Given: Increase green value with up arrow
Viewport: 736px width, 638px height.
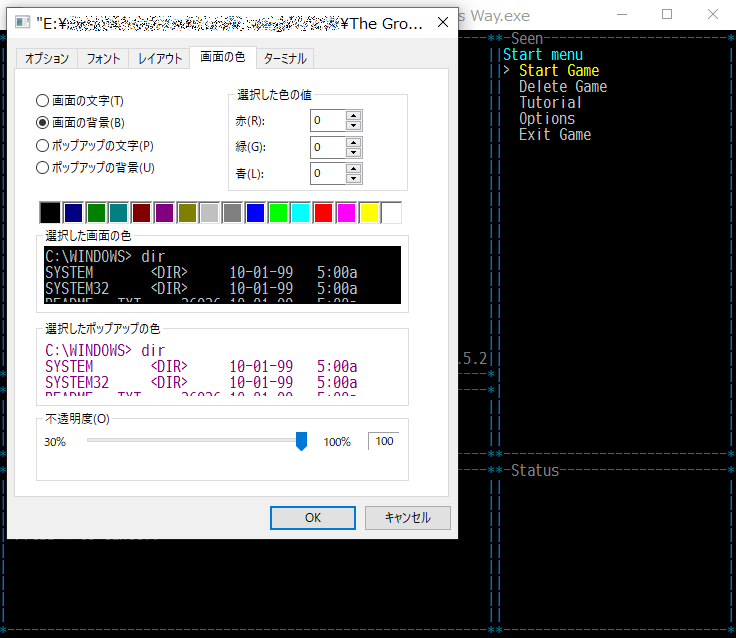Looking at the screenshot, I should pos(353,142).
